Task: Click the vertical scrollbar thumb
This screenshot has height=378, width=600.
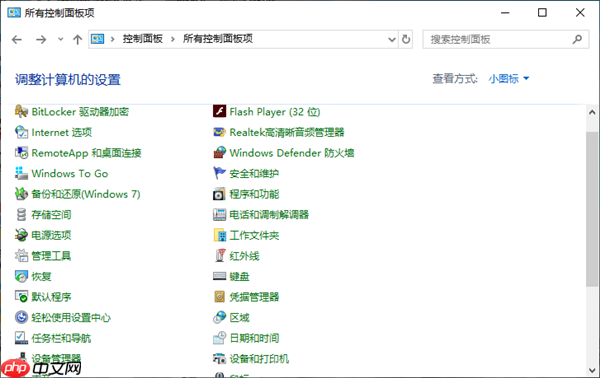Action: click(x=592, y=209)
